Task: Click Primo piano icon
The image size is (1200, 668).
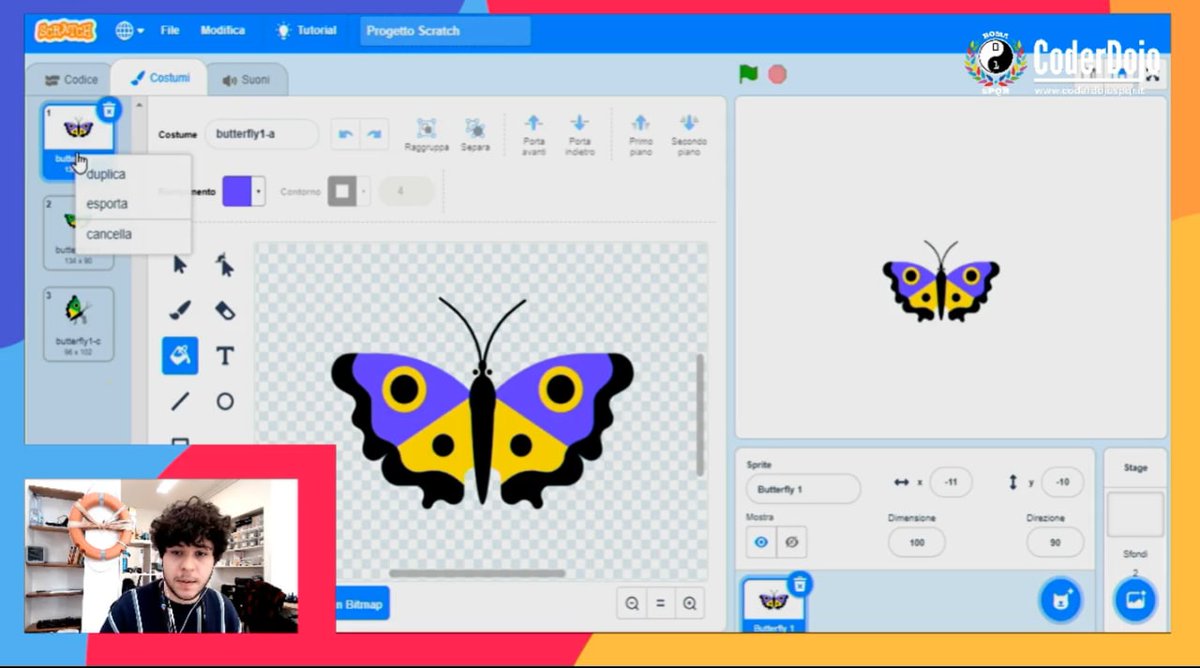Action: click(641, 123)
